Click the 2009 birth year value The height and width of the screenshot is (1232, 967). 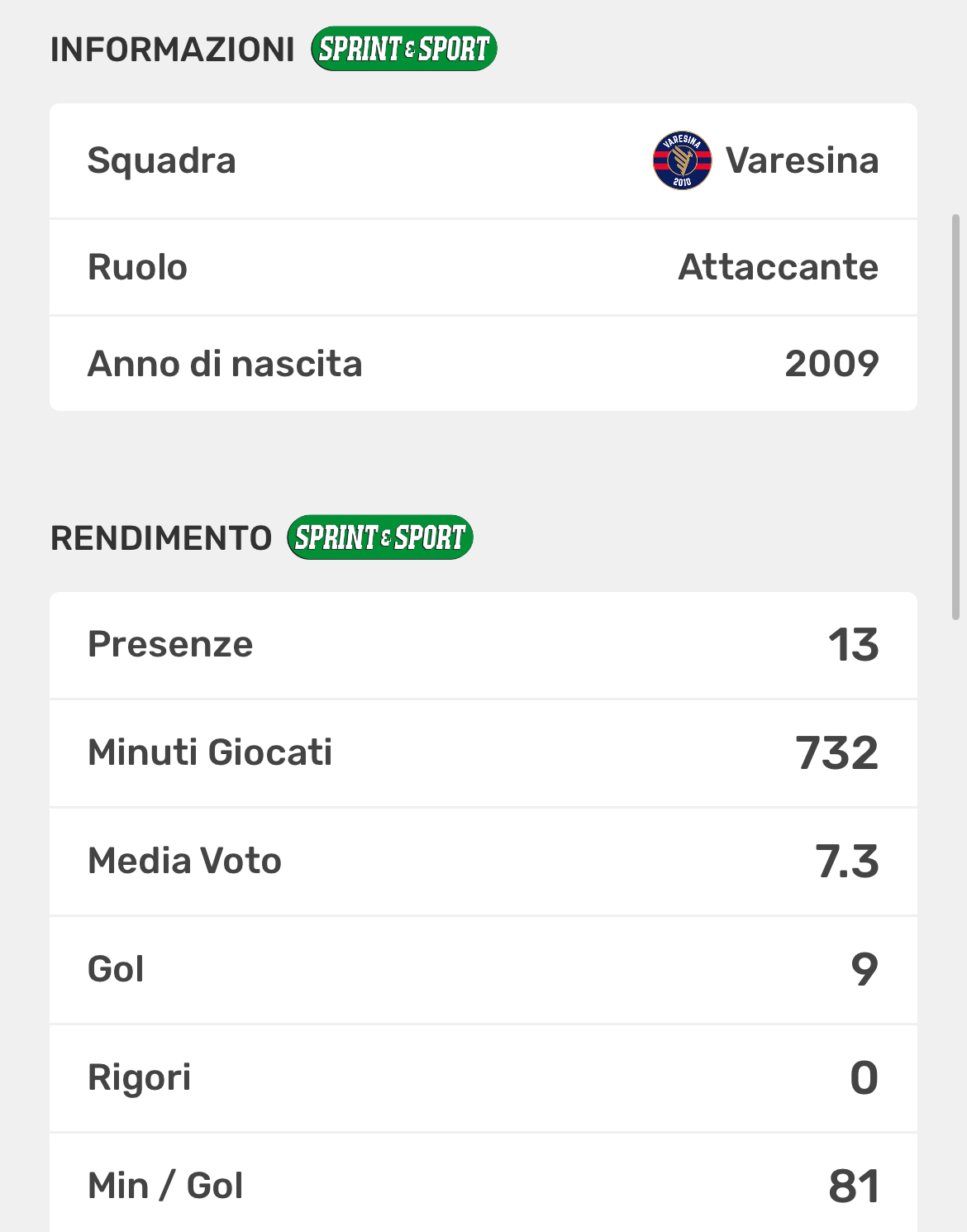[x=831, y=364]
